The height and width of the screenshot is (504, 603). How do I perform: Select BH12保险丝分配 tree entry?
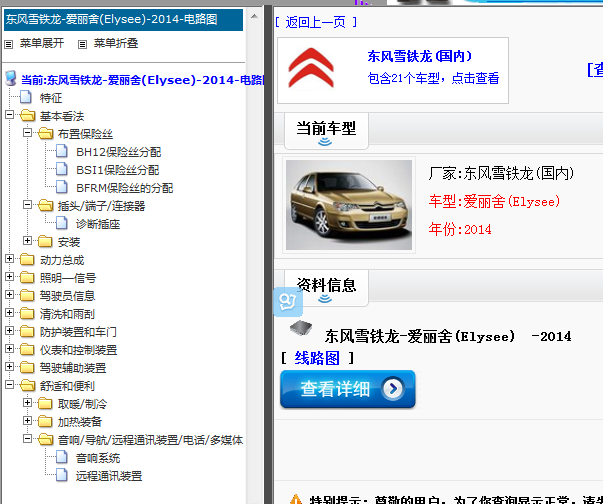[118, 152]
